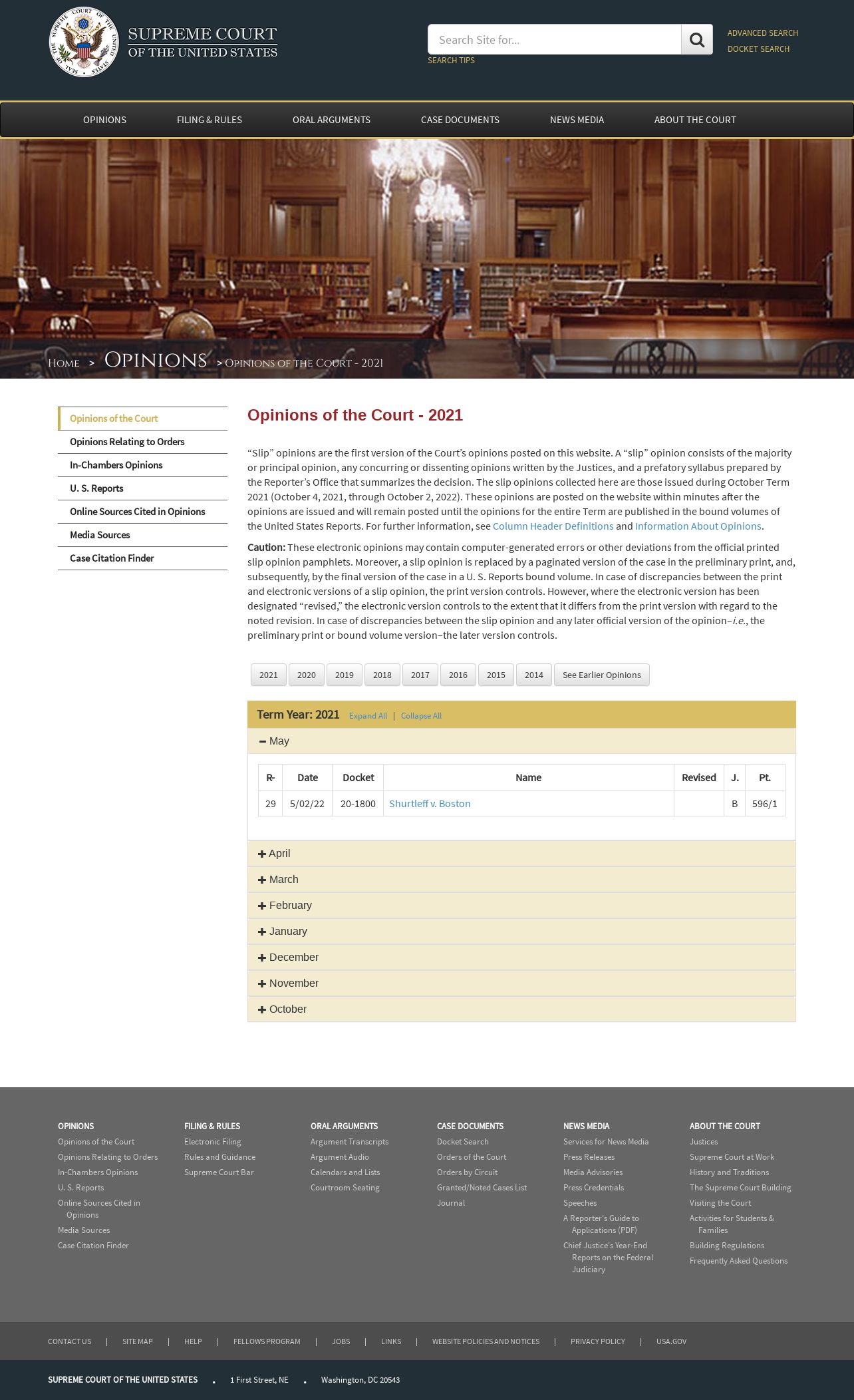Switch to the 2018 term tab
Image resolution: width=854 pixels, height=1400 pixels.
(382, 675)
